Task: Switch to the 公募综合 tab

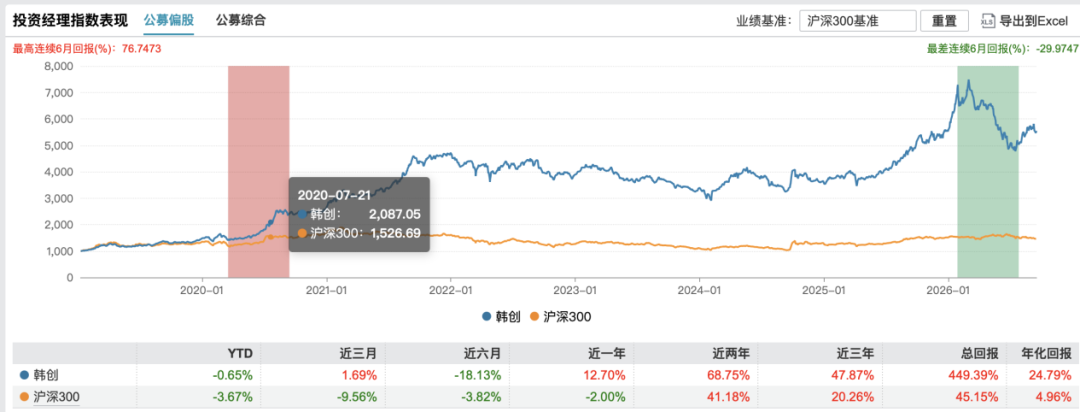Action: pyautogui.click(x=240, y=20)
